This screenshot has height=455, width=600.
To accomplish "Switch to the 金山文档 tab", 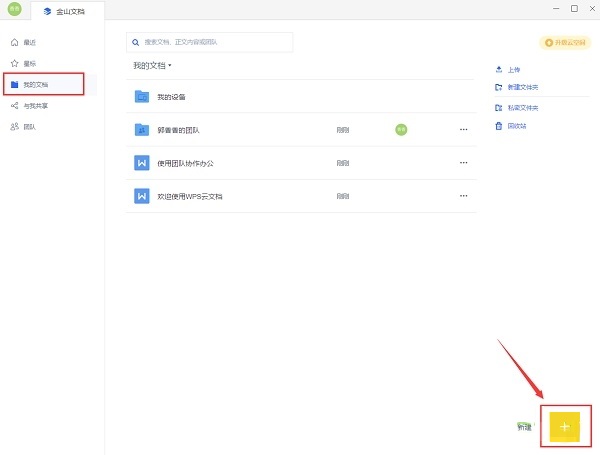I will click(68, 10).
